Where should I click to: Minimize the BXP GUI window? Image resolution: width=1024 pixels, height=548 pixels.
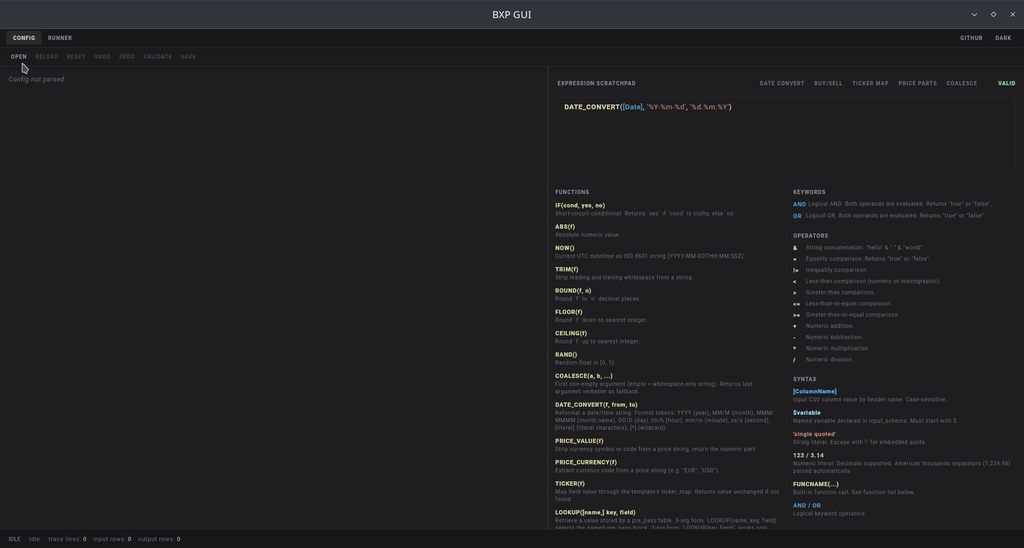coord(974,14)
